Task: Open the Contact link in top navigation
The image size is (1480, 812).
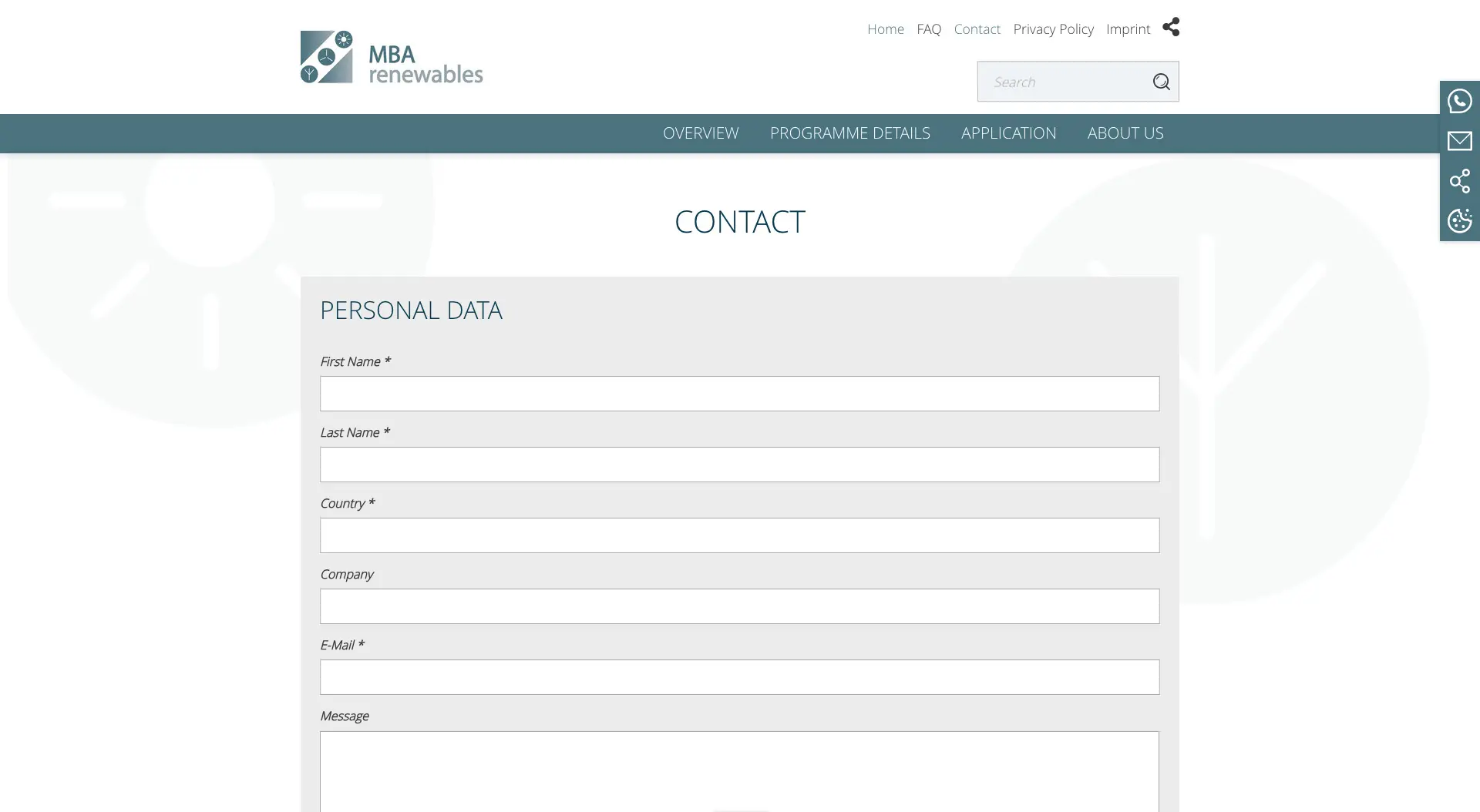Action: (977, 29)
